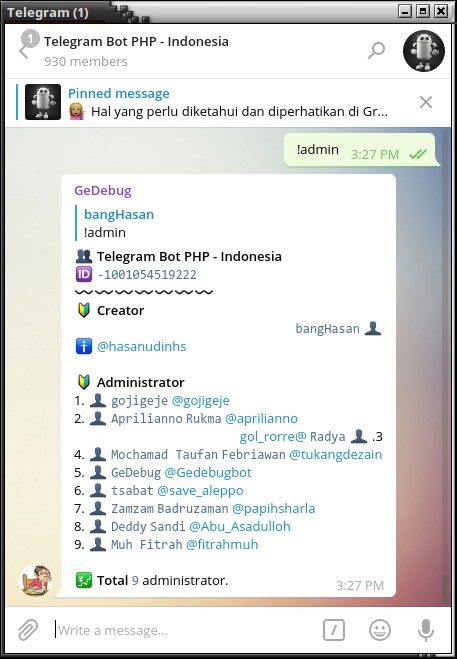Click the sent !admin message bubble
Image resolution: width=457 pixels, height=659 pixels.
tap(360, 150)
